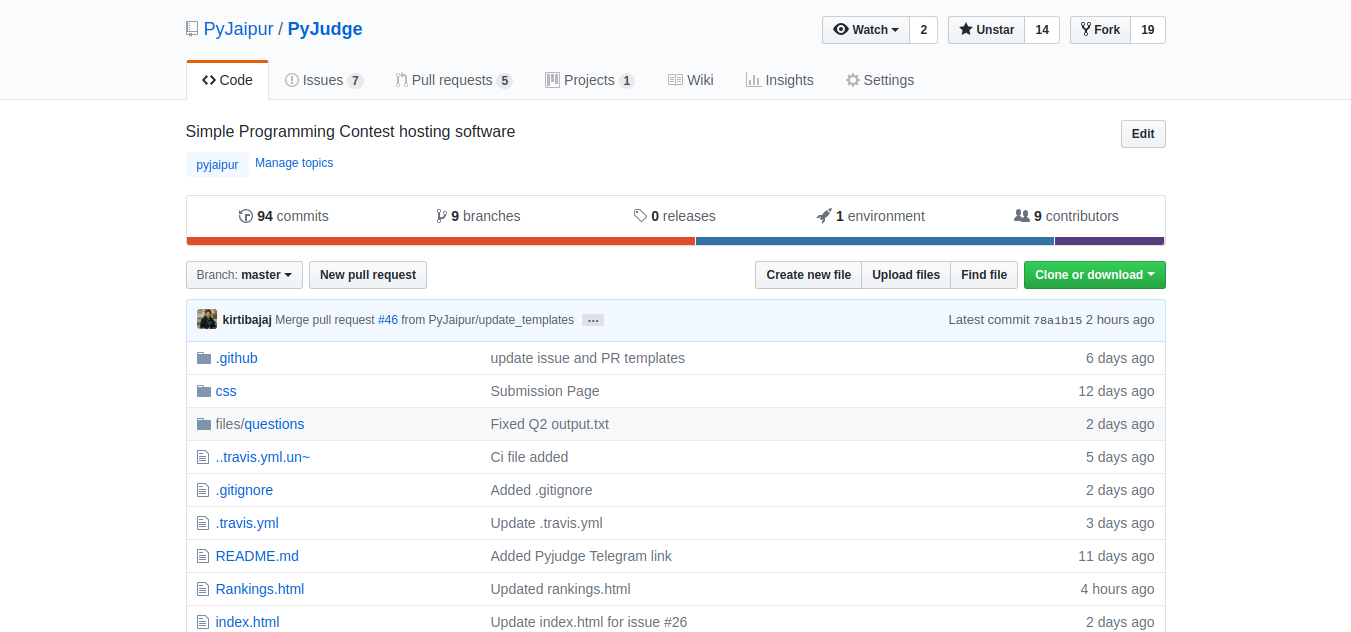Open the 94 commits link
The height and width of the screenshot is (632, 1351).
point(284,216)
